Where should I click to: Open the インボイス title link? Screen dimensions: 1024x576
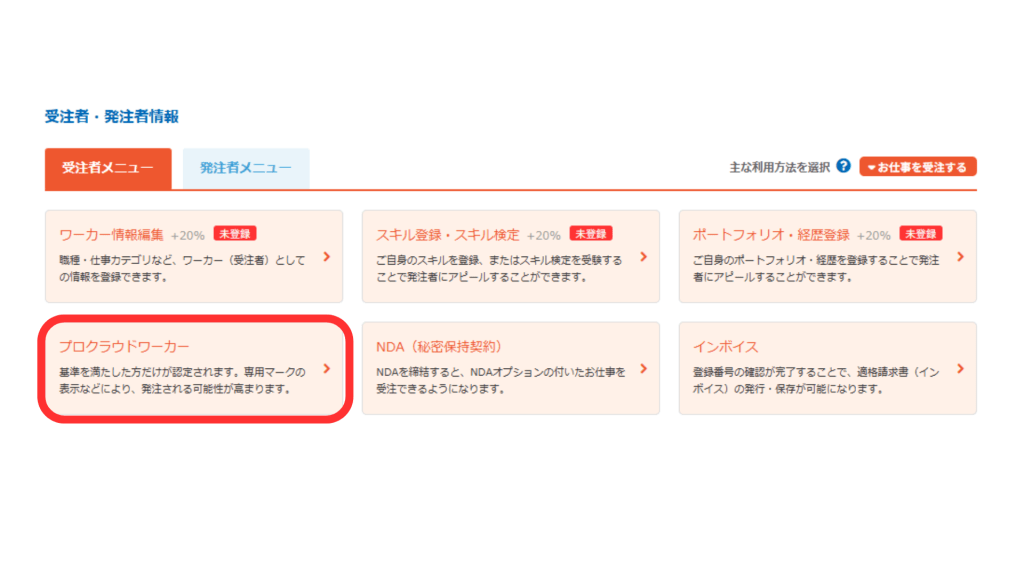click(726, 347)
